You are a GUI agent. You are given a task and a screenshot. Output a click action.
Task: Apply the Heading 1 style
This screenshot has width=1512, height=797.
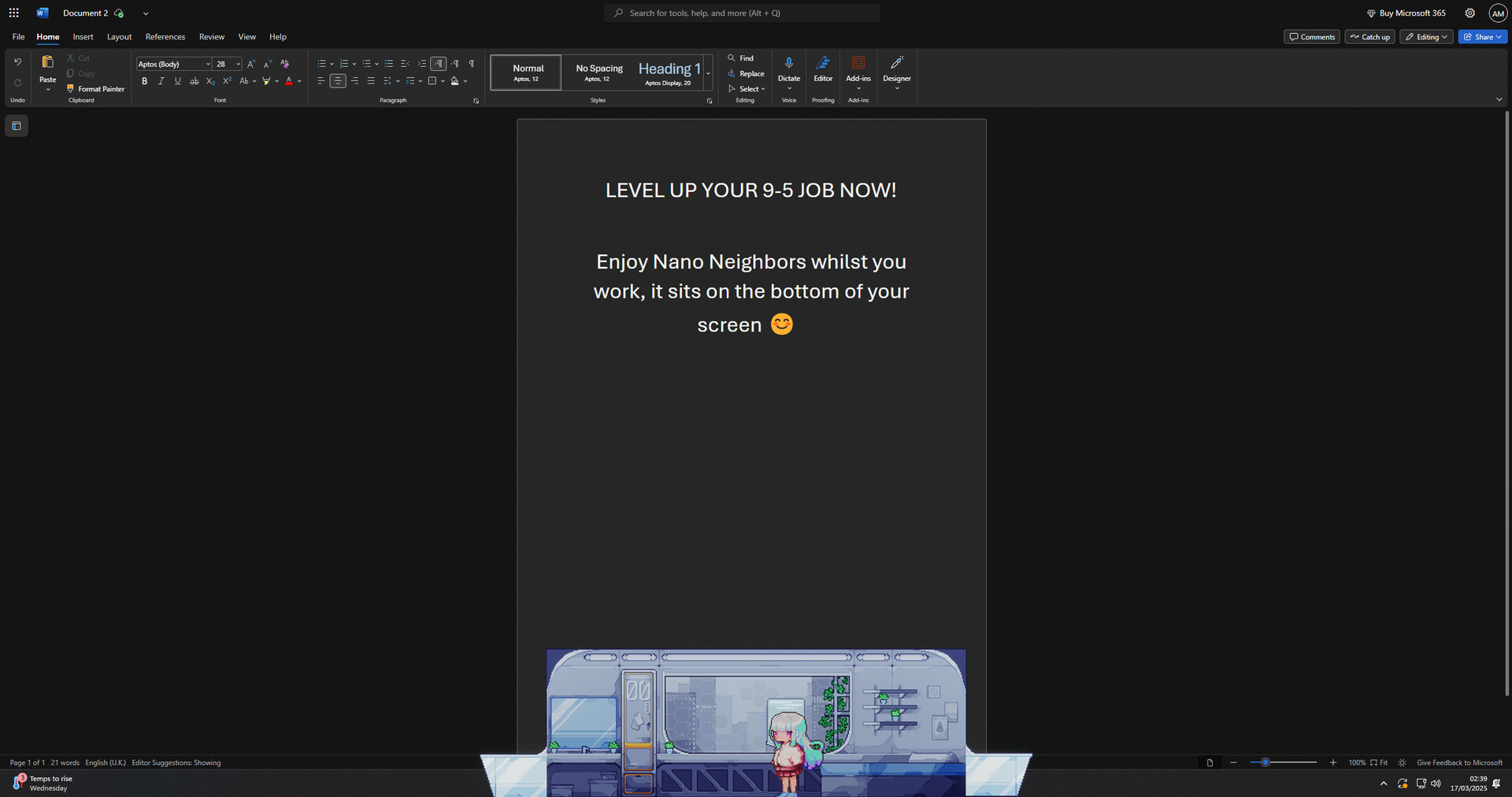(x=669, y=72)
